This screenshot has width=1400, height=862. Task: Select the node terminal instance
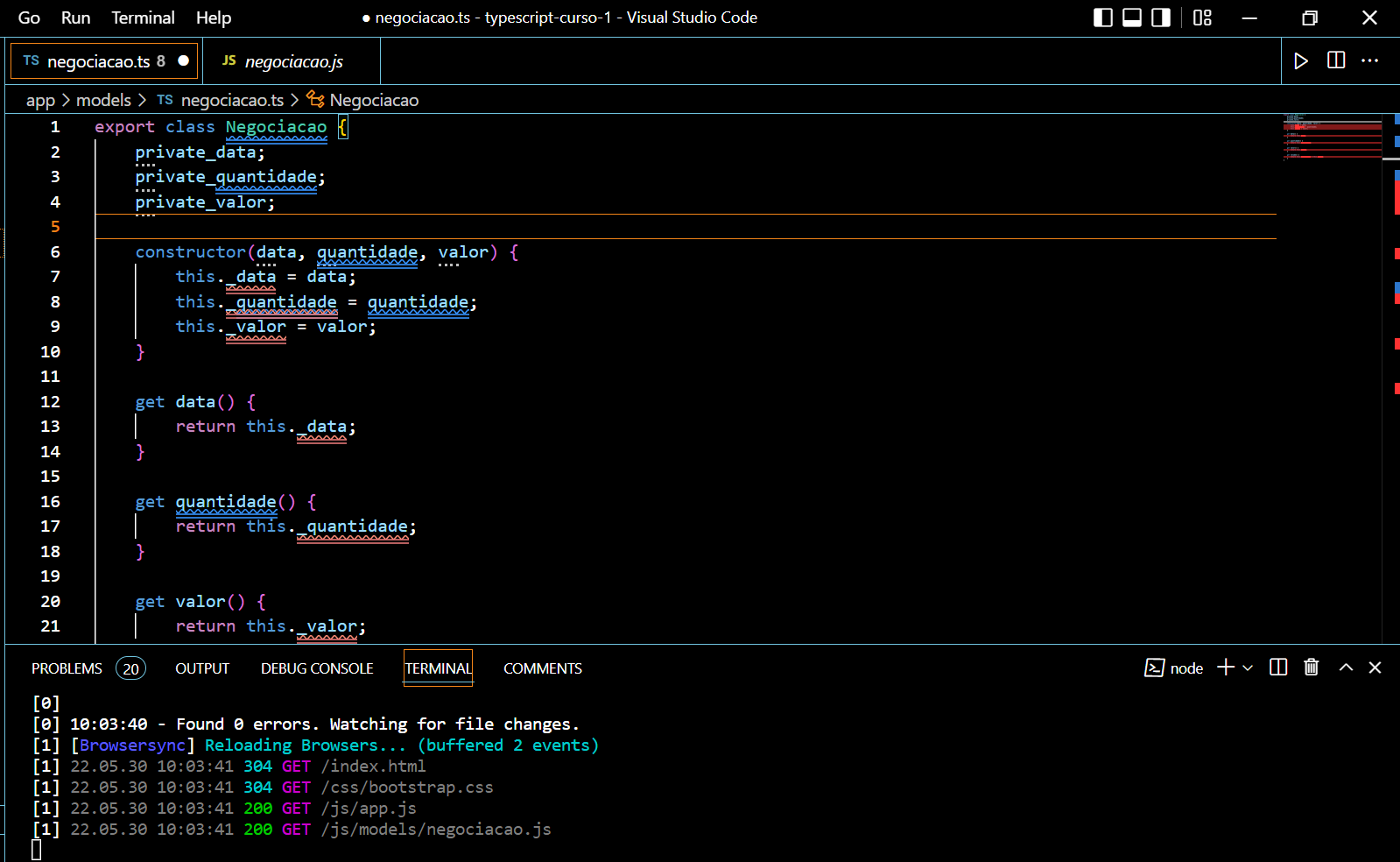point(1173,668)
